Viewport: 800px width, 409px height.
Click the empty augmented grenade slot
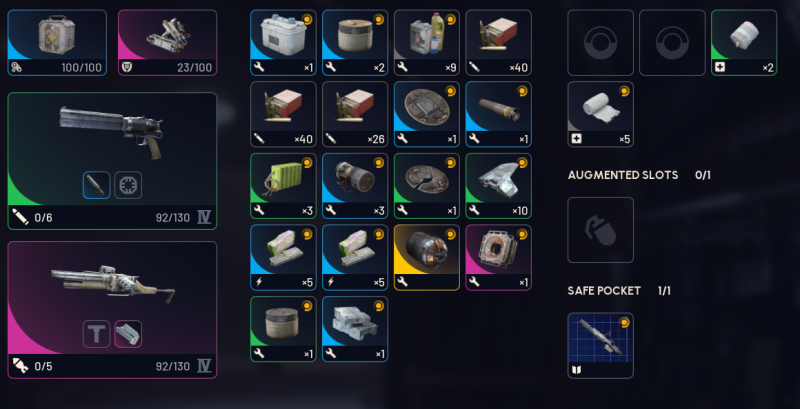pyautogui.click(x=601, y=230)
